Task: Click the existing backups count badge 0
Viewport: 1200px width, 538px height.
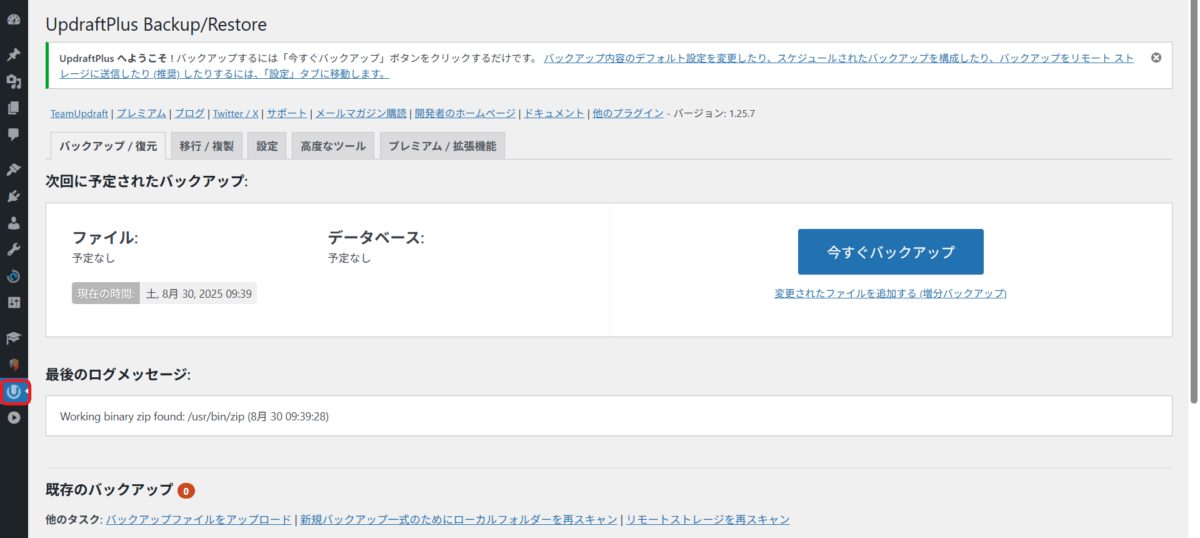Action: [186, 491]
